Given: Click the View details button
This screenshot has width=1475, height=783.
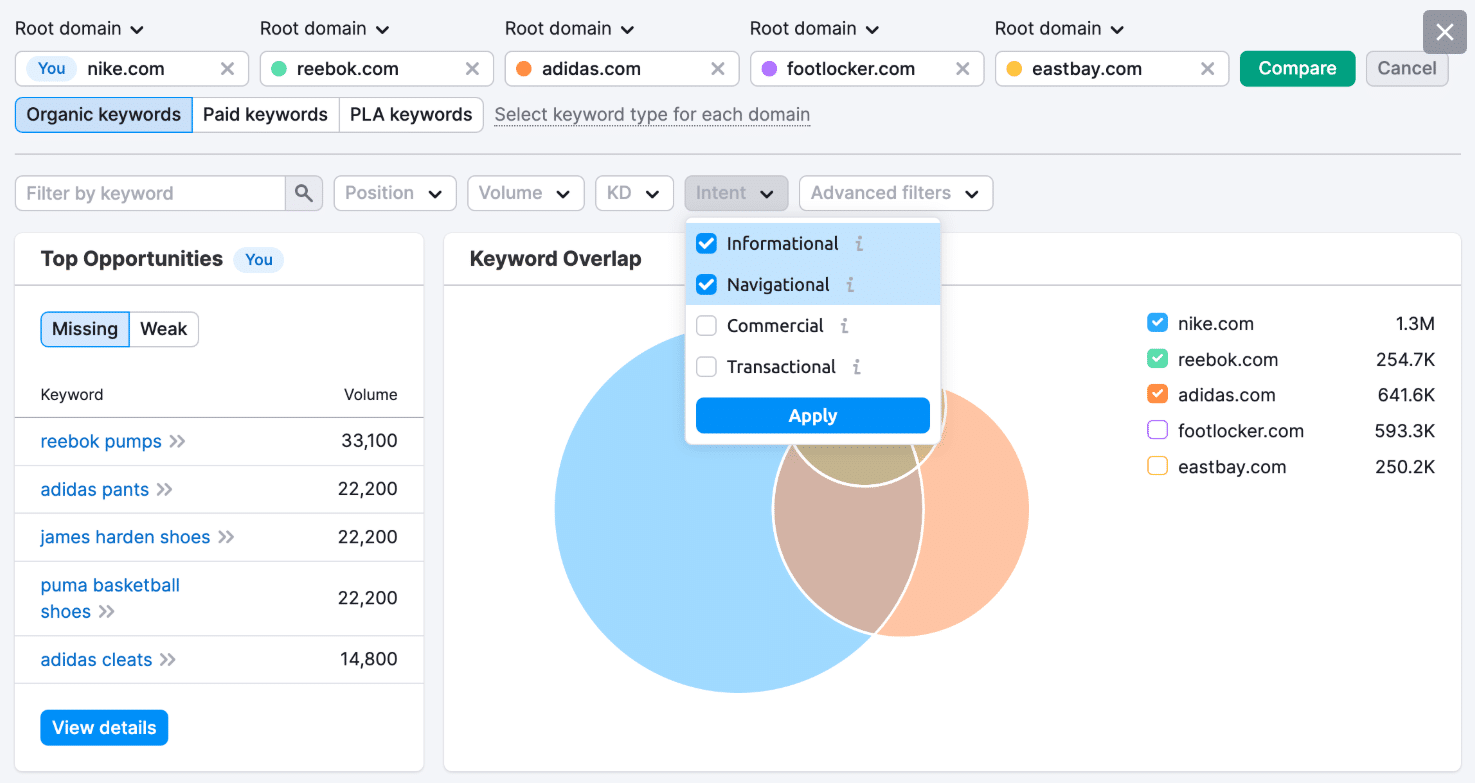Looking at the screenshot, I should point(104,727).
